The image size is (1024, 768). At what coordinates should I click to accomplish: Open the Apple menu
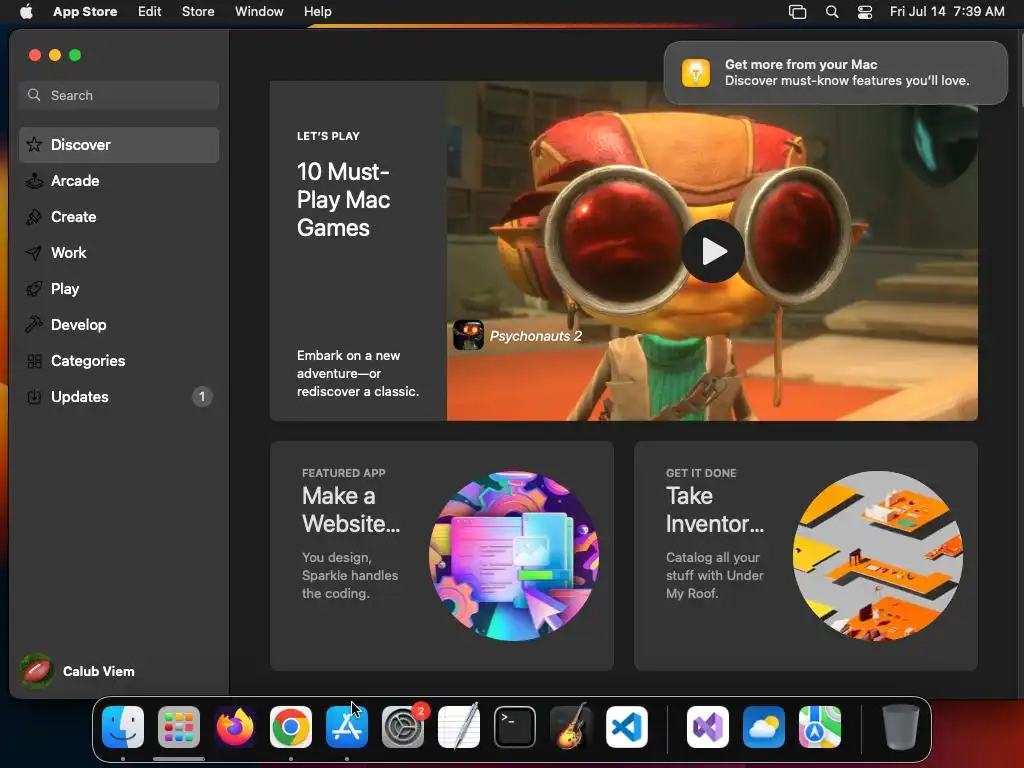coord(26,11)
